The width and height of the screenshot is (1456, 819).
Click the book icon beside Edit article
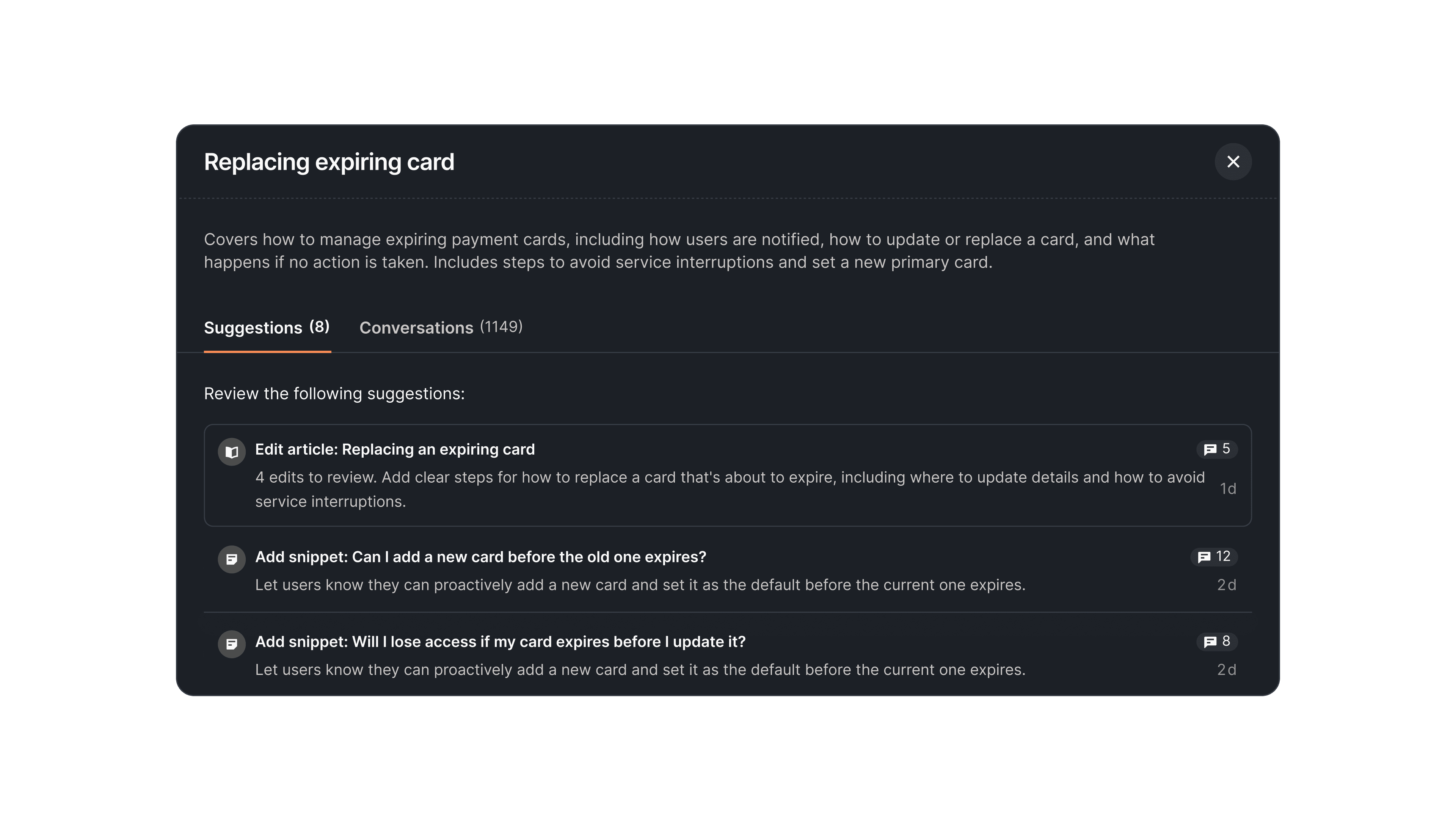[232, 452]
